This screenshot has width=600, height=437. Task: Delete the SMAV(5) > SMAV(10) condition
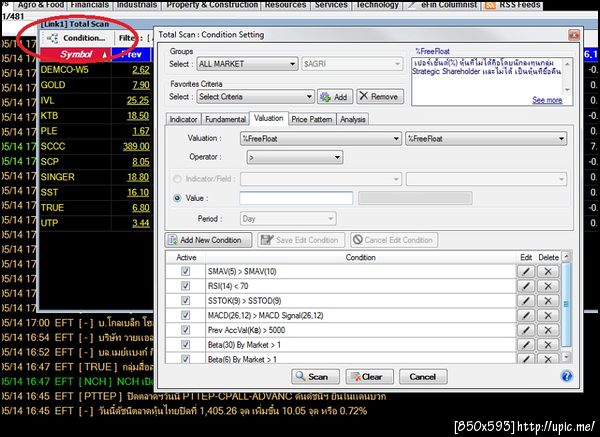pyautogui.click(x=548, y=271)
